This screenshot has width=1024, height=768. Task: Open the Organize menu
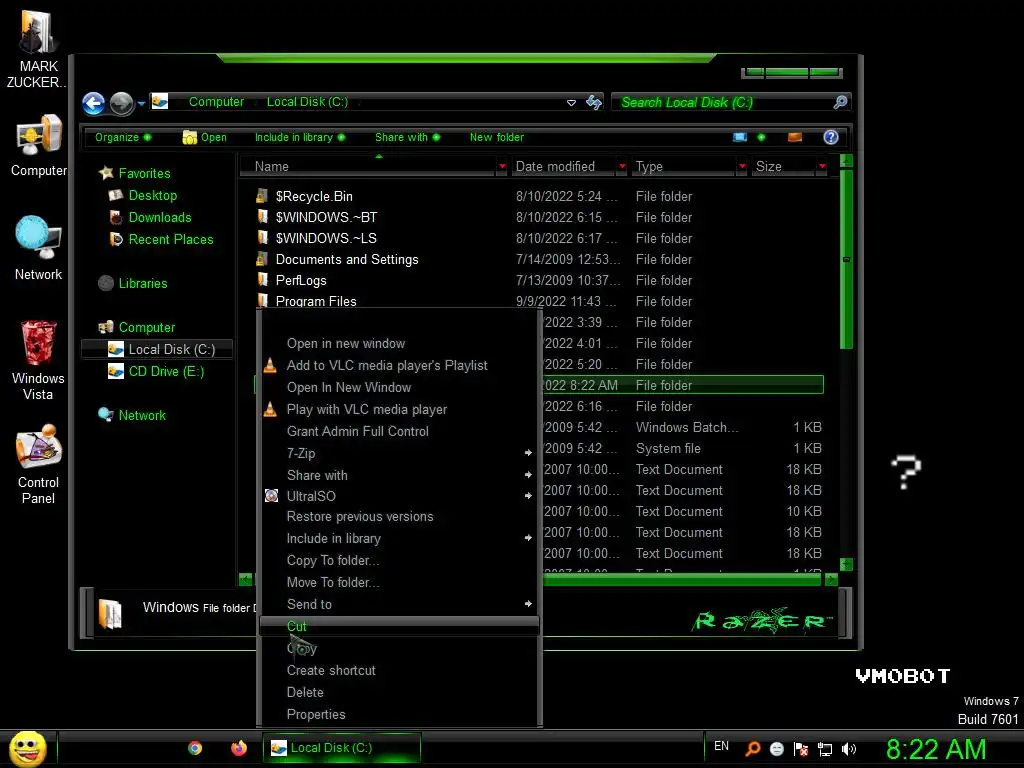coord(123,137)
